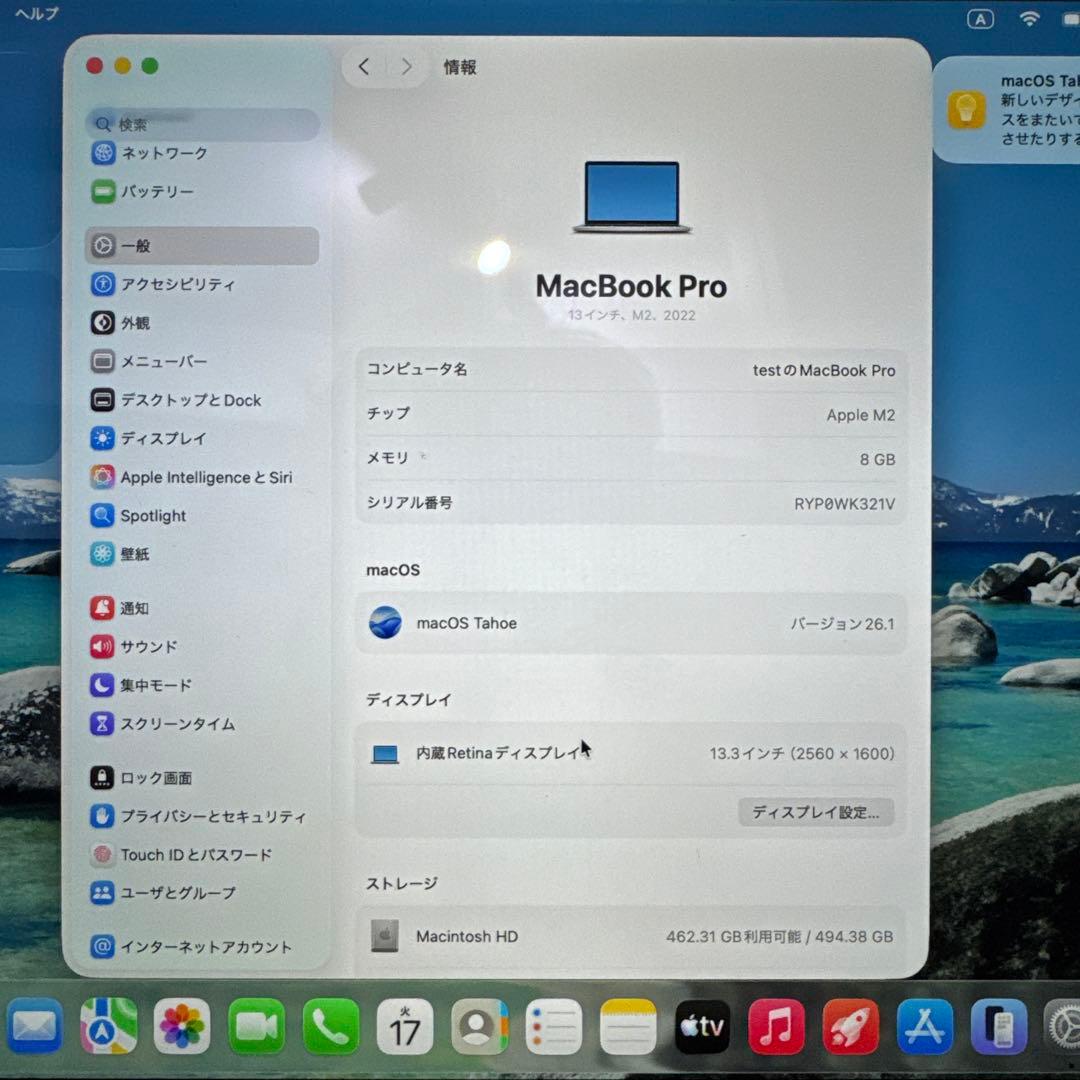Viewport: 1080px width, 1080px height.
Task: Open Phone app from the Dock
Action: coord(331,1026)
